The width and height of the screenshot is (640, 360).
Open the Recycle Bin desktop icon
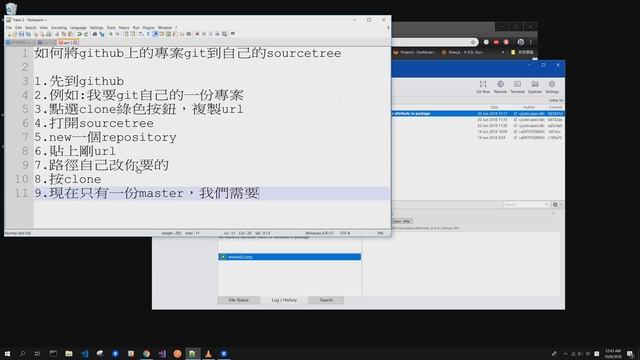[11, 8]
